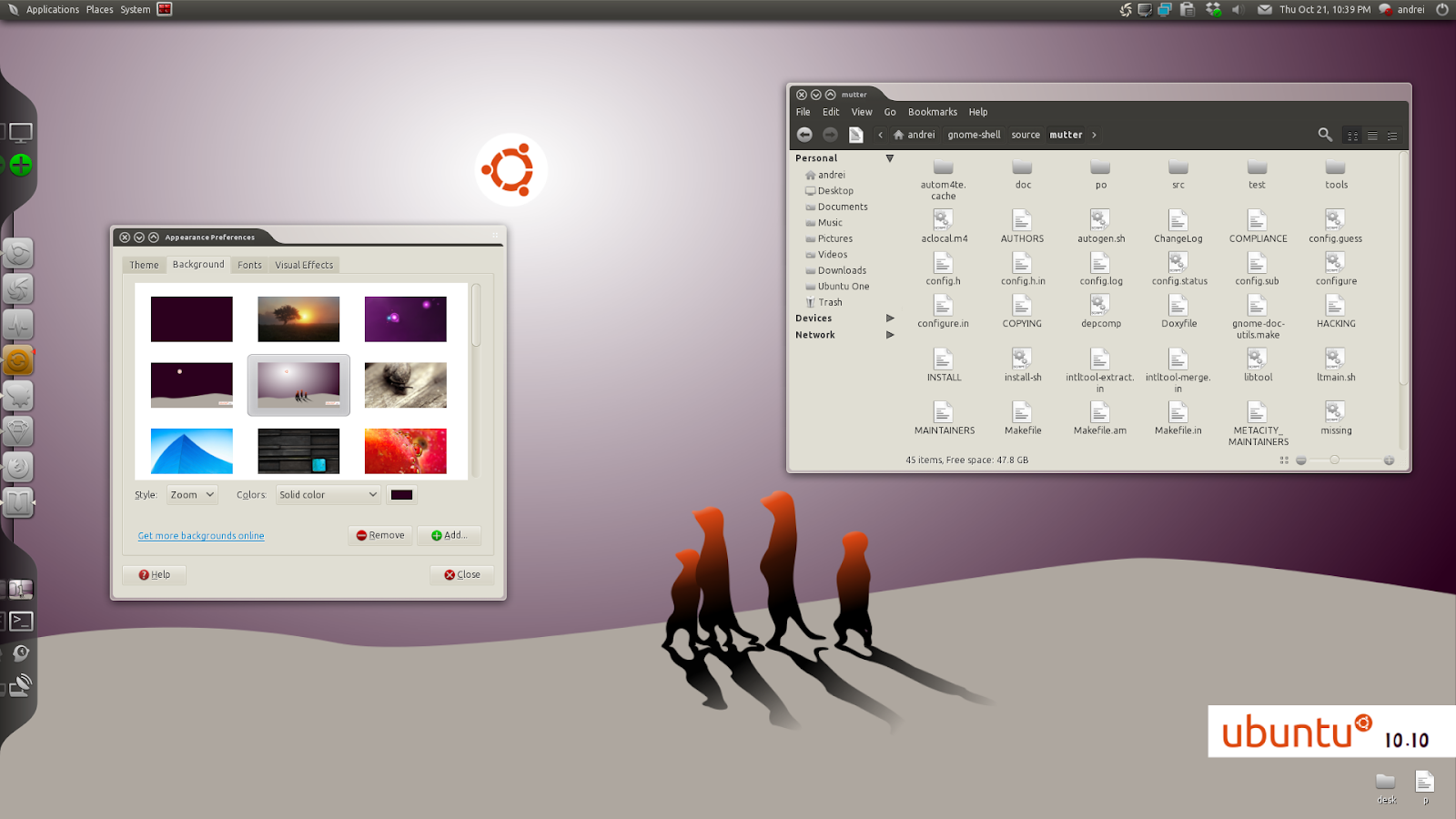Open the Places menu in top panel

[x=100, y=9]
